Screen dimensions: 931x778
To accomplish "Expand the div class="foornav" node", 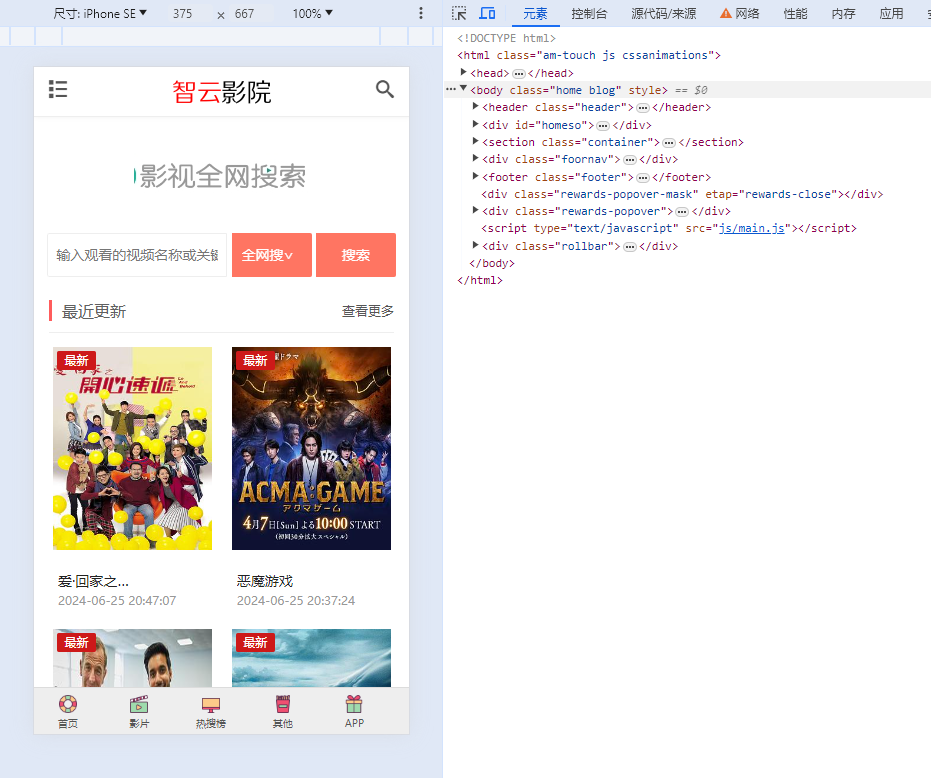I will coord(476,159).
